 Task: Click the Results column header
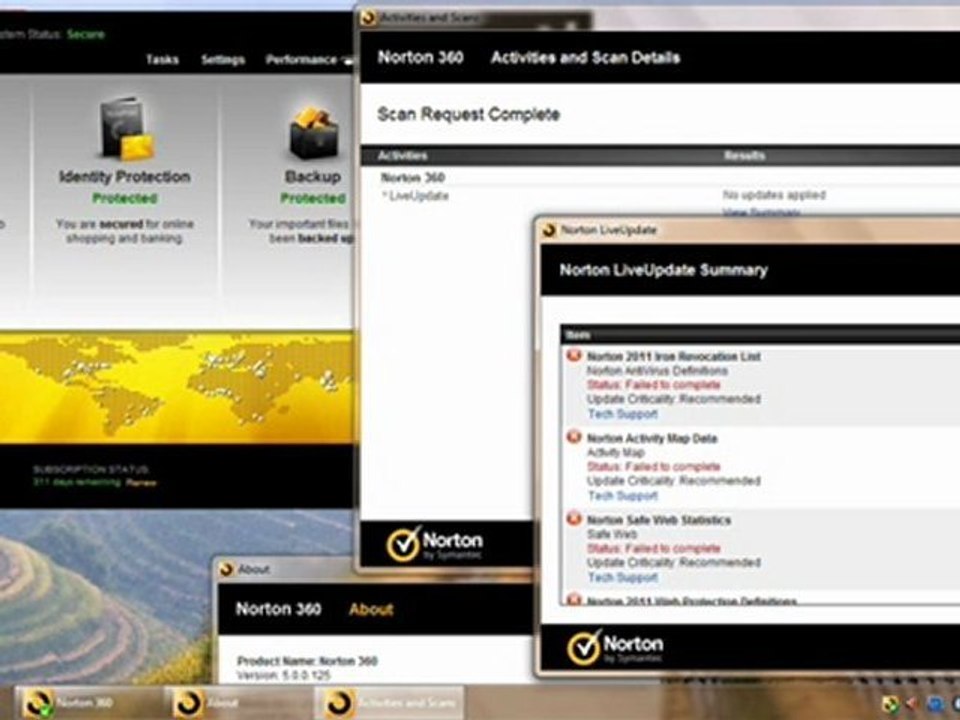click(x=744, y=156)
